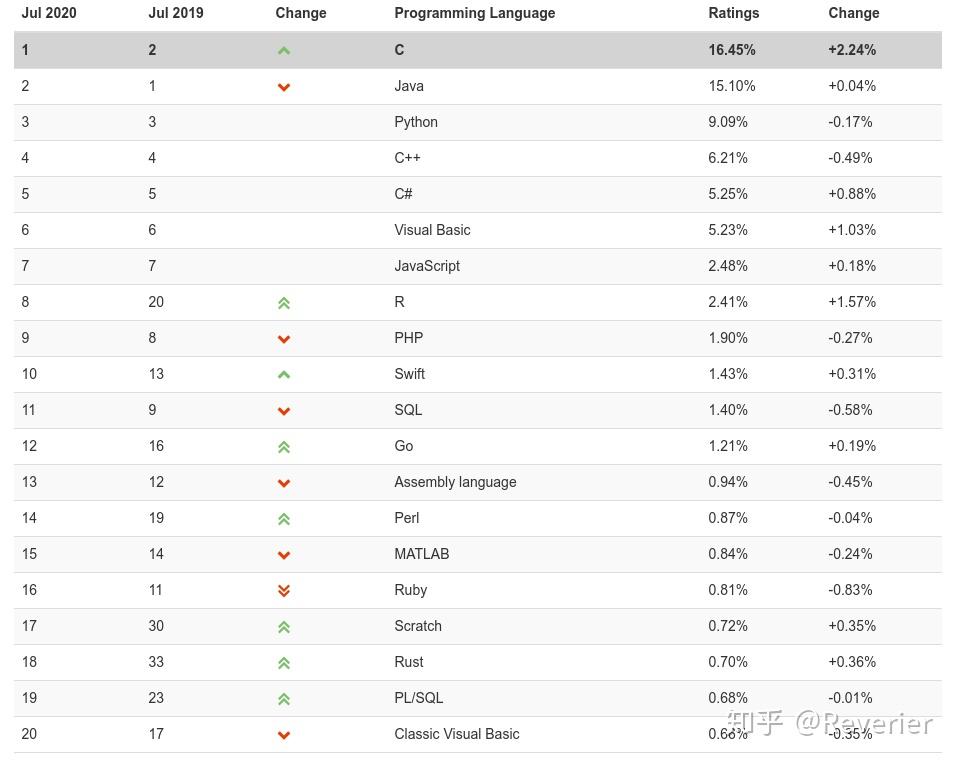
Task: Click the double up arrow in R row
Action: tap(284, 303)
